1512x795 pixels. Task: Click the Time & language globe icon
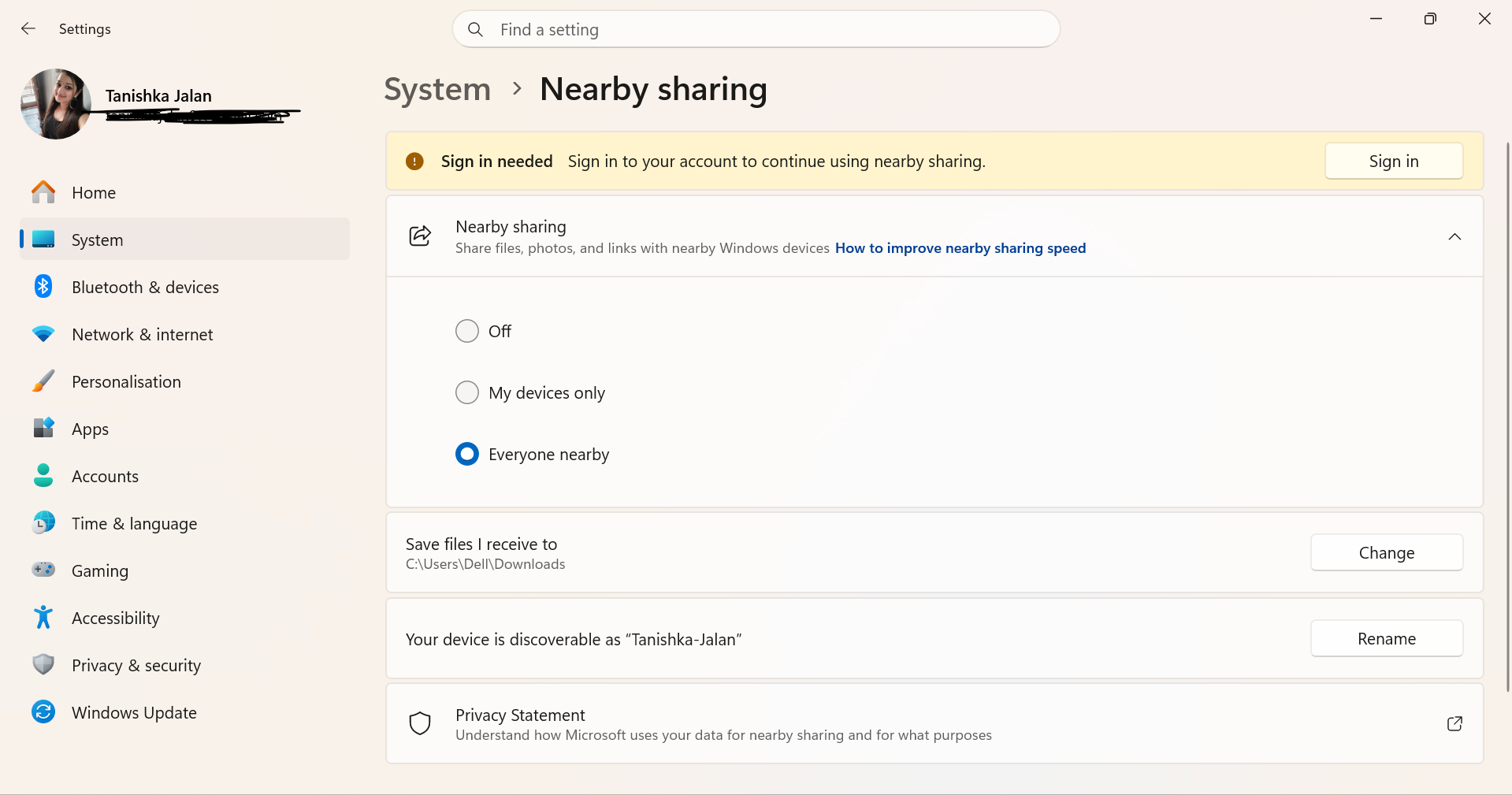43,522
